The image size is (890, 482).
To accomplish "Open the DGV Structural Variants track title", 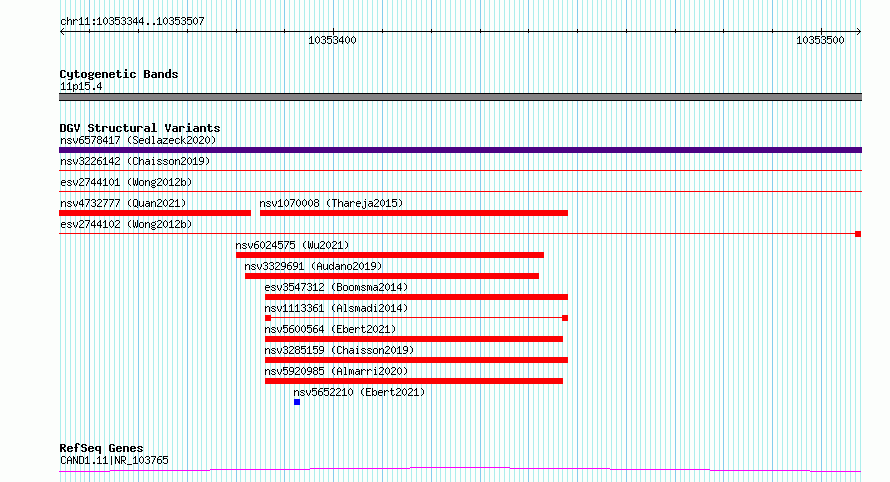I will tap(140, 128).
